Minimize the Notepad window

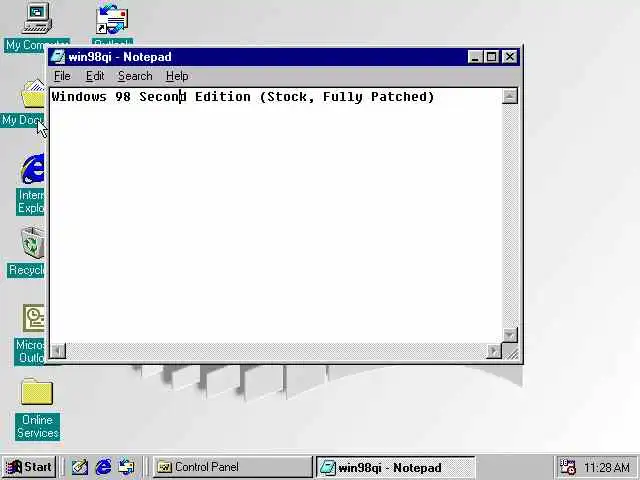475,57
